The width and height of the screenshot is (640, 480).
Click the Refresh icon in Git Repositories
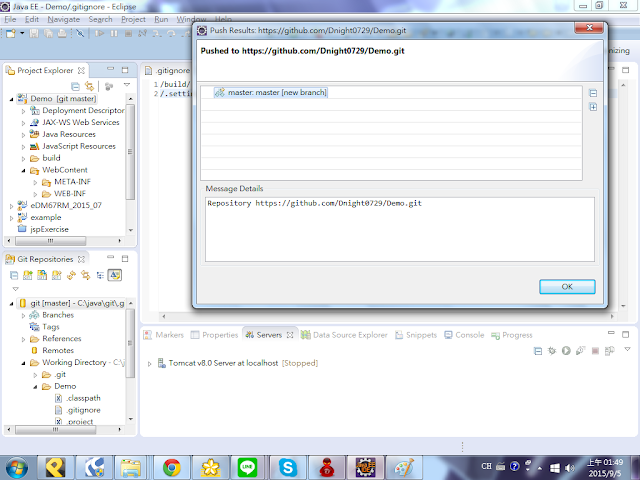pos(71,276)
